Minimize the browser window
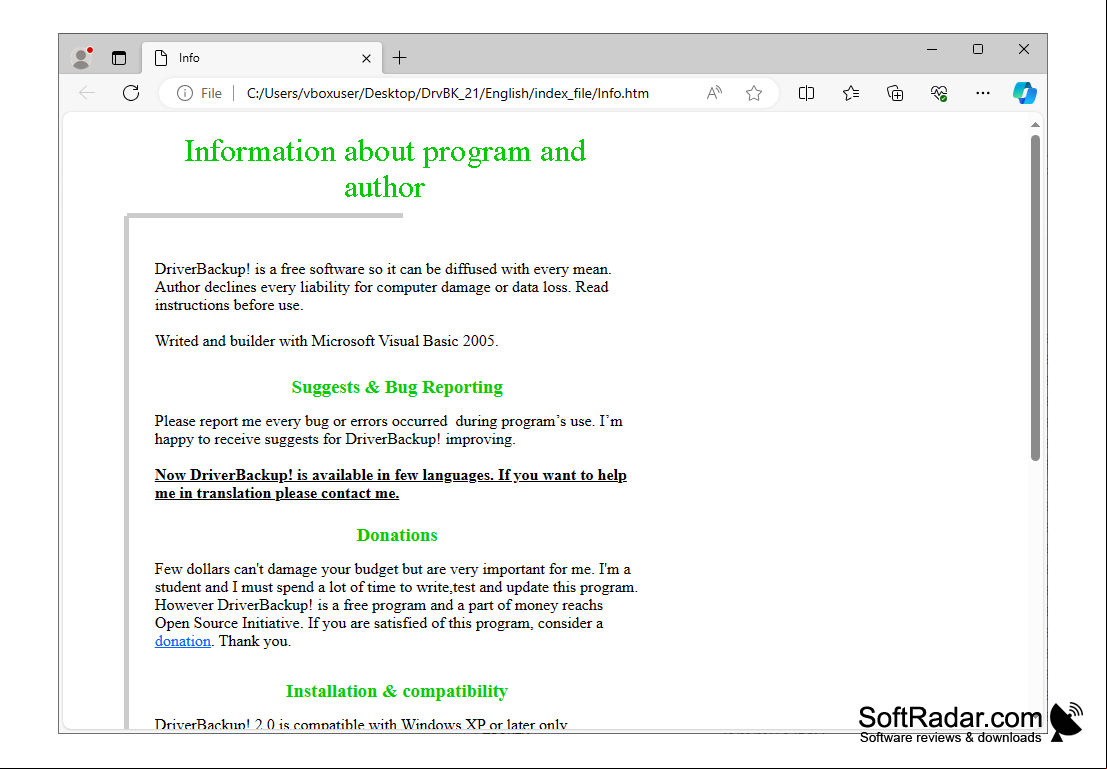Image resolution: width=1107 pixels, height=769 pixels. [932, 49]
